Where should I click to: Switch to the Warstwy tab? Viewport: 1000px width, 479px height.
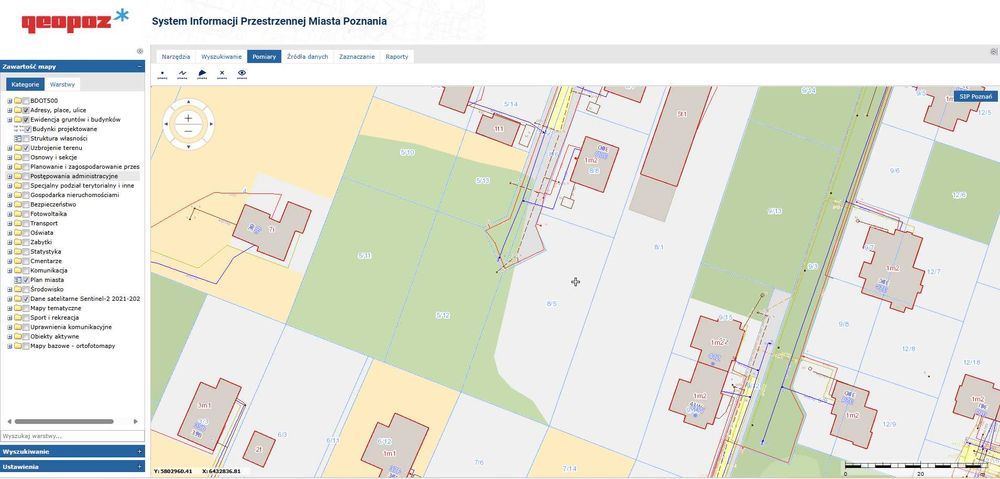[62, 84]
